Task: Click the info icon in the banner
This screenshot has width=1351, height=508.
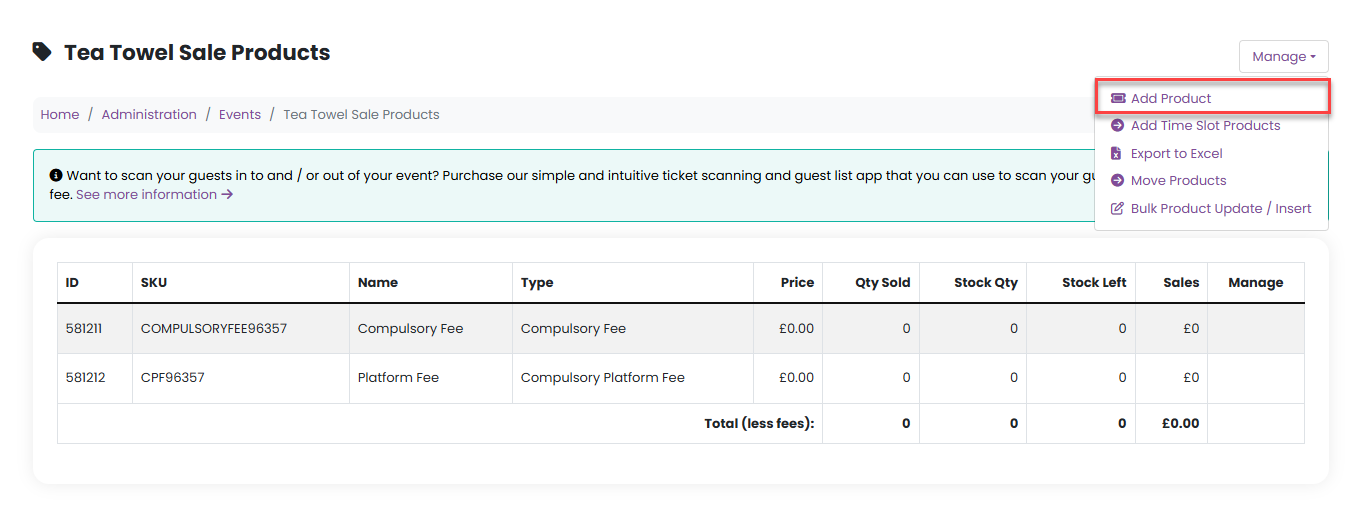Action: [x=56, y=175]
